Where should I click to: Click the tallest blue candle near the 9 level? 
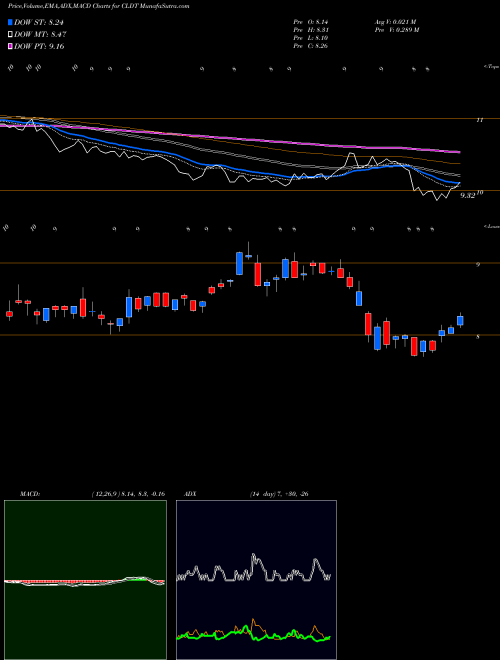[x=239, y=263]
